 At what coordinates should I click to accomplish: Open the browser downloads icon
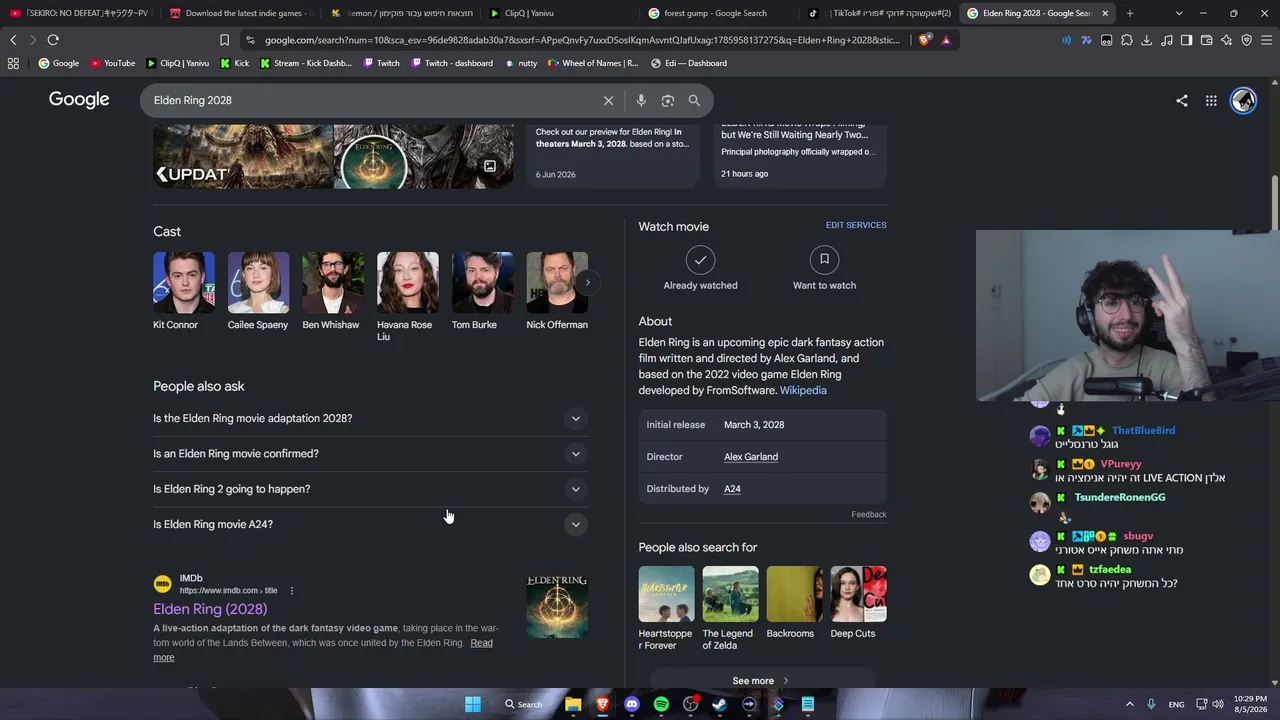(1147, 40)
